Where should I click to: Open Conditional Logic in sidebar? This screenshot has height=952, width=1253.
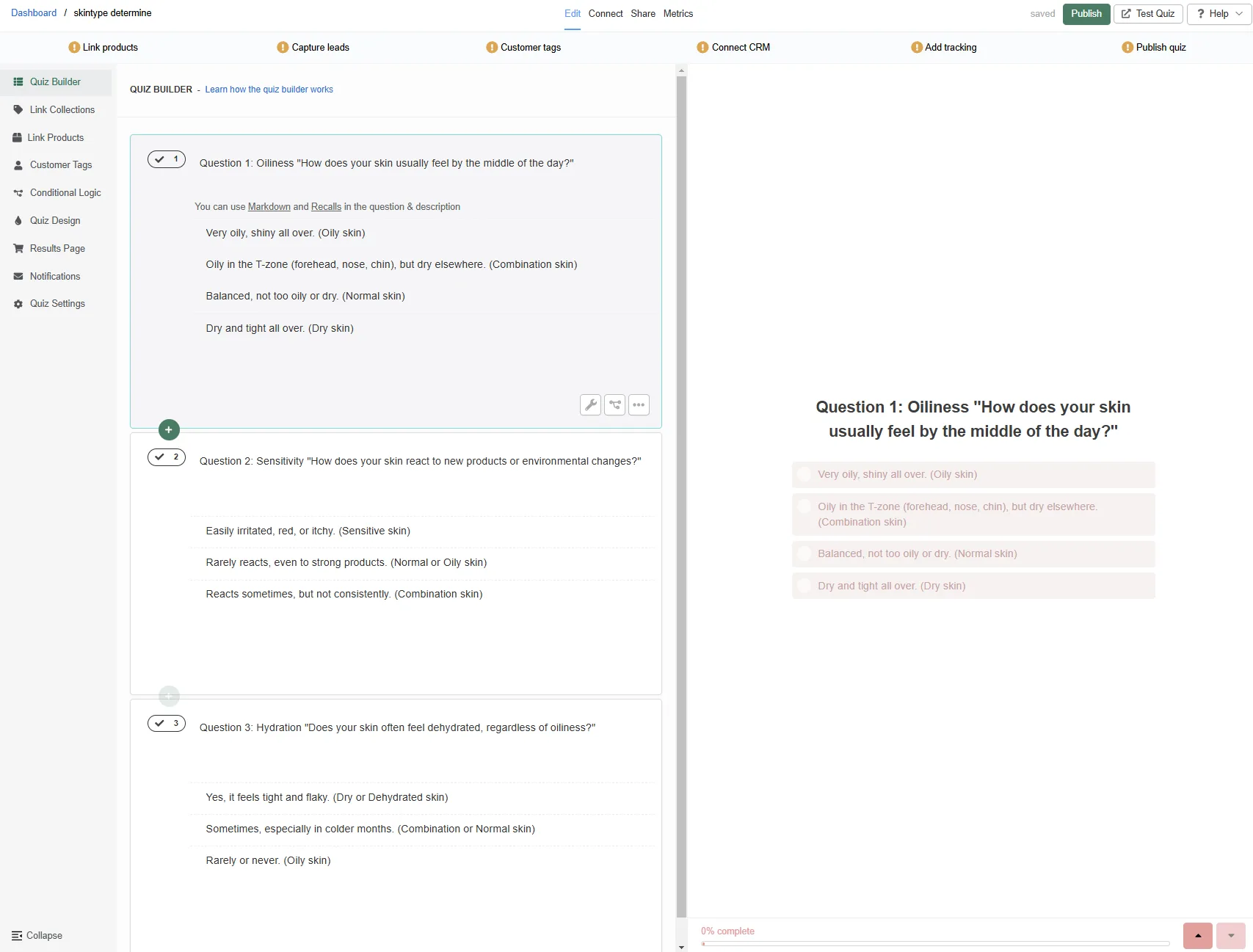pyautogui.click(x=56, y=193)
